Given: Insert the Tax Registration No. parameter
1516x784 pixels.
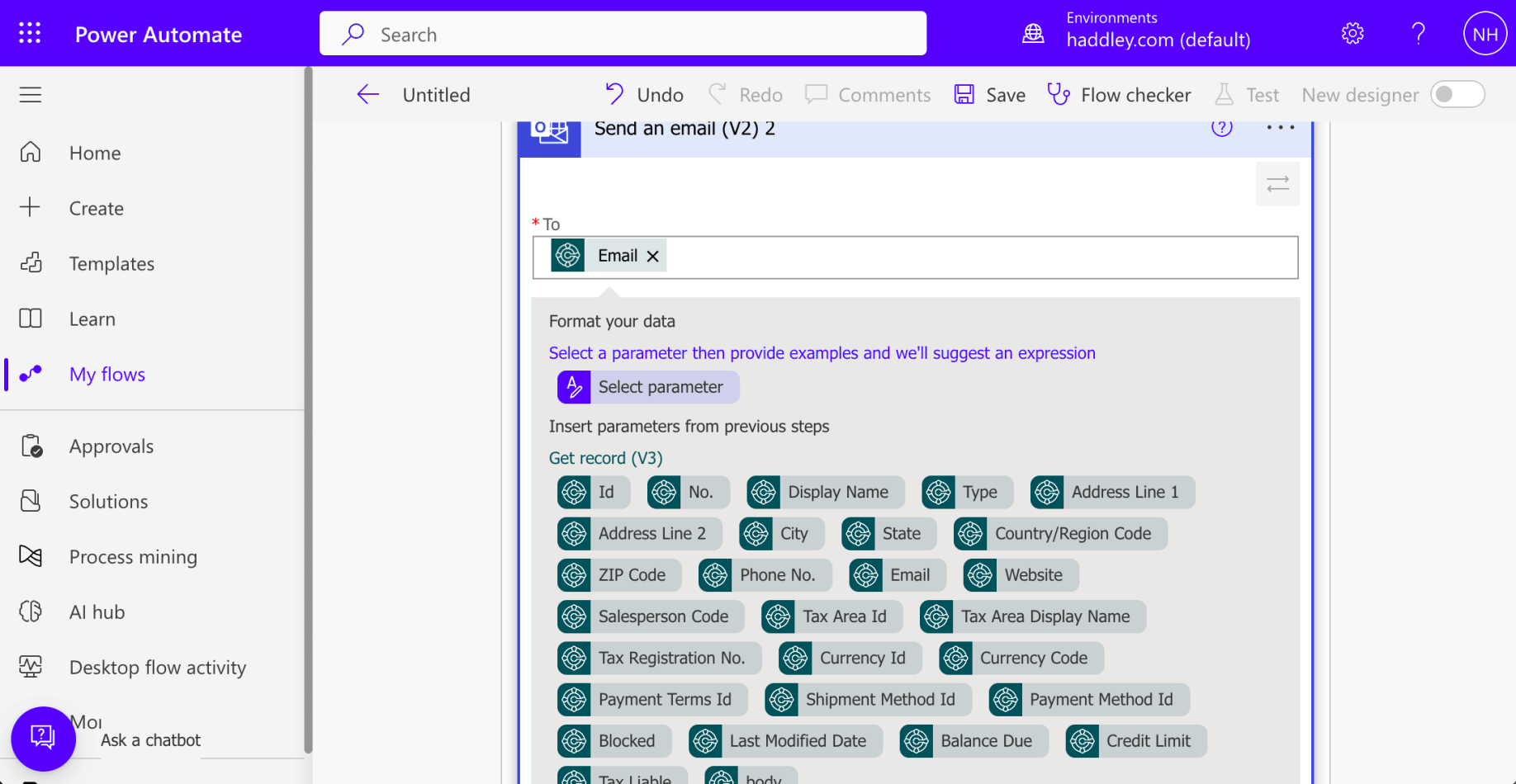Looking at the screenshot, I should pyautogui.click(x=660, y=658).
